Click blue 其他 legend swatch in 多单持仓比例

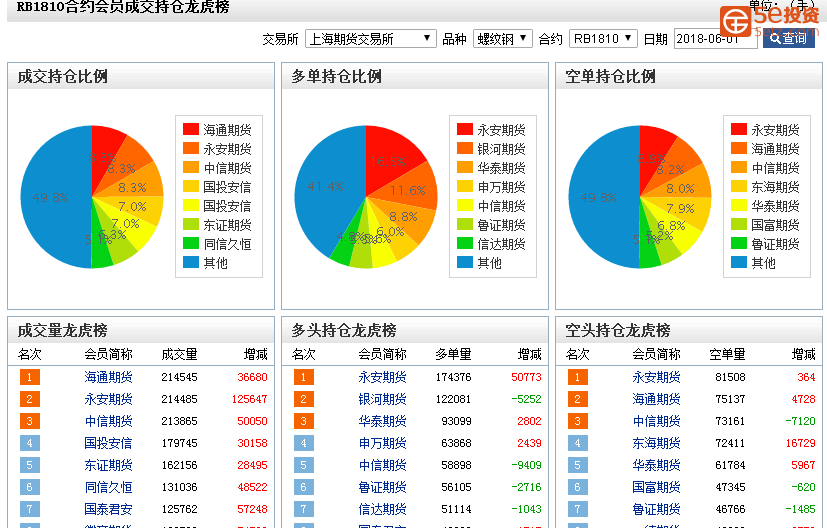465,262
